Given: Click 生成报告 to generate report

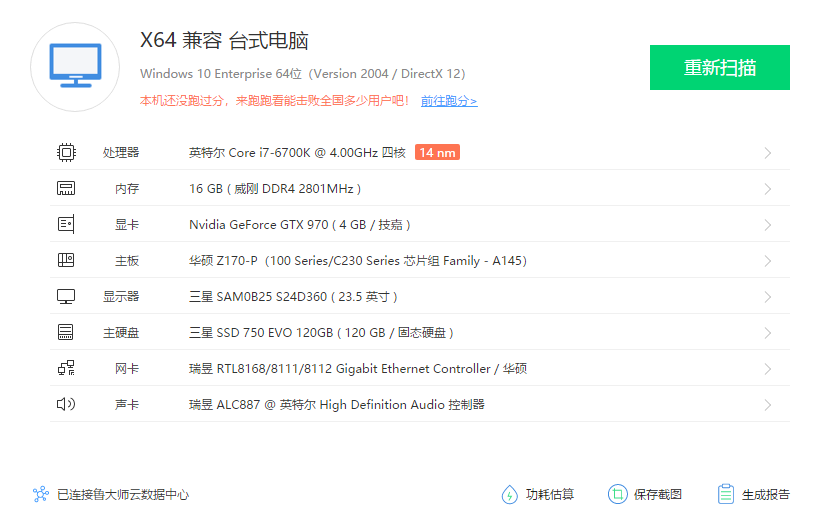Looking at the screenshot, I should coord(754,494).
